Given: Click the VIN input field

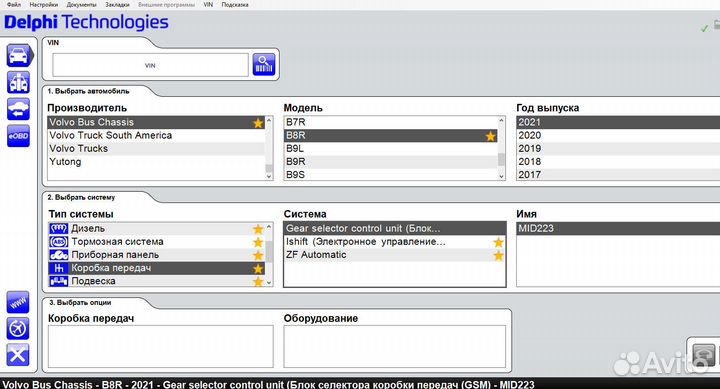Looking at the screenshot, I should coord(150,65).
